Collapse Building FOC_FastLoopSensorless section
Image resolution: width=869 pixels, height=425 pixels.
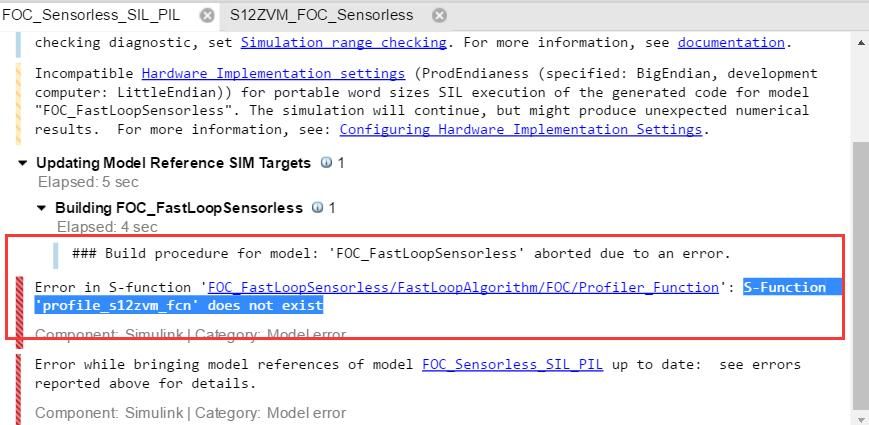[x=42, y=208]
